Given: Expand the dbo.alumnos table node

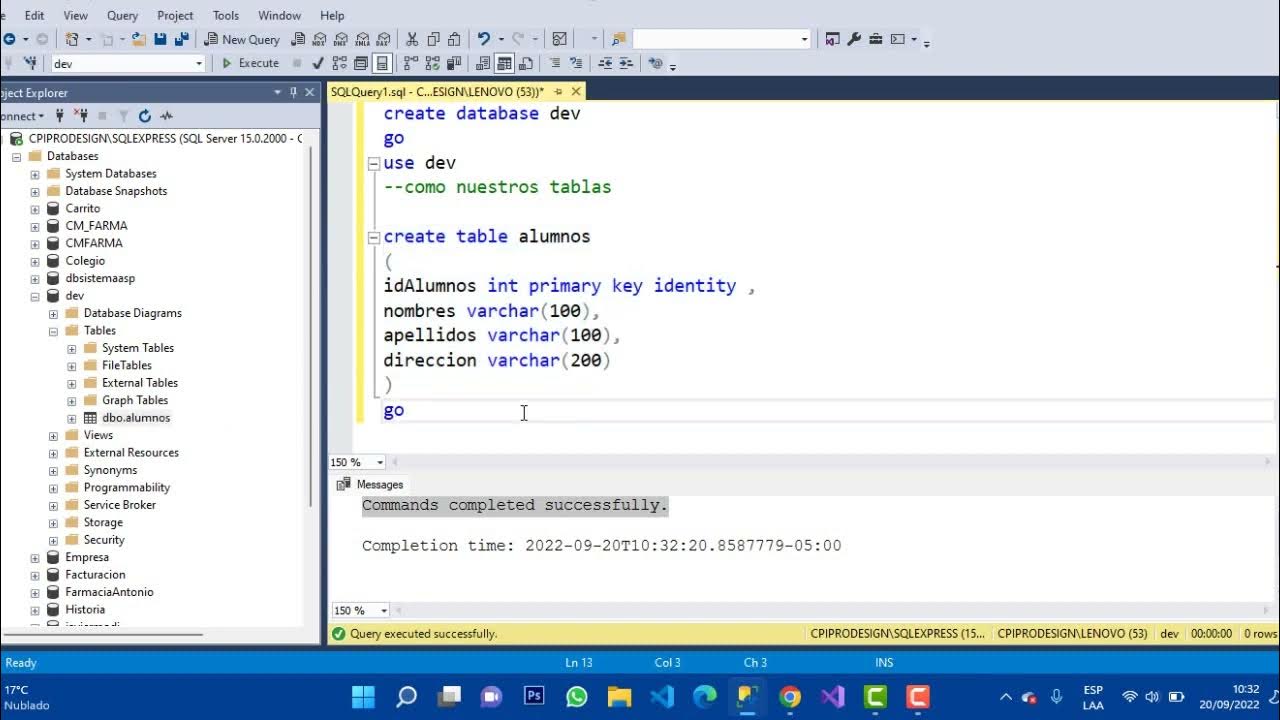Looking at the screenshot, I should (71, 418).
